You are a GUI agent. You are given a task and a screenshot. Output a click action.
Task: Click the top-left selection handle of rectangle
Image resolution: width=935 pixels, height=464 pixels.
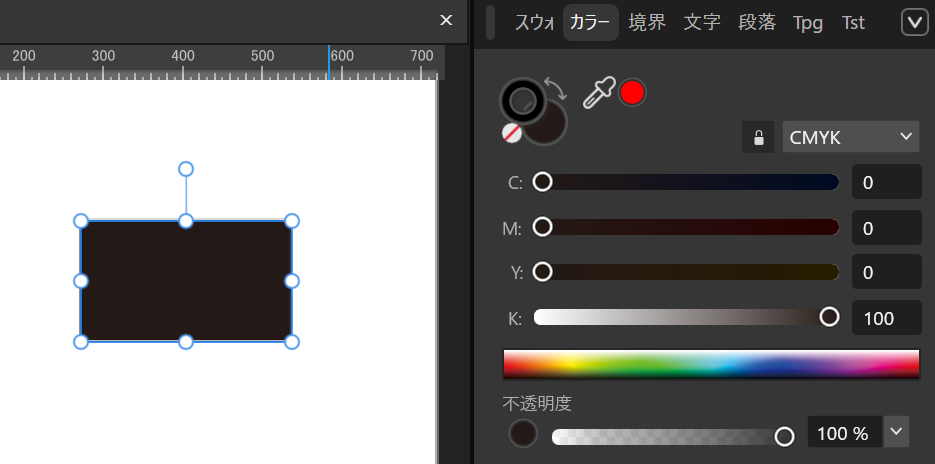[81, 221]
